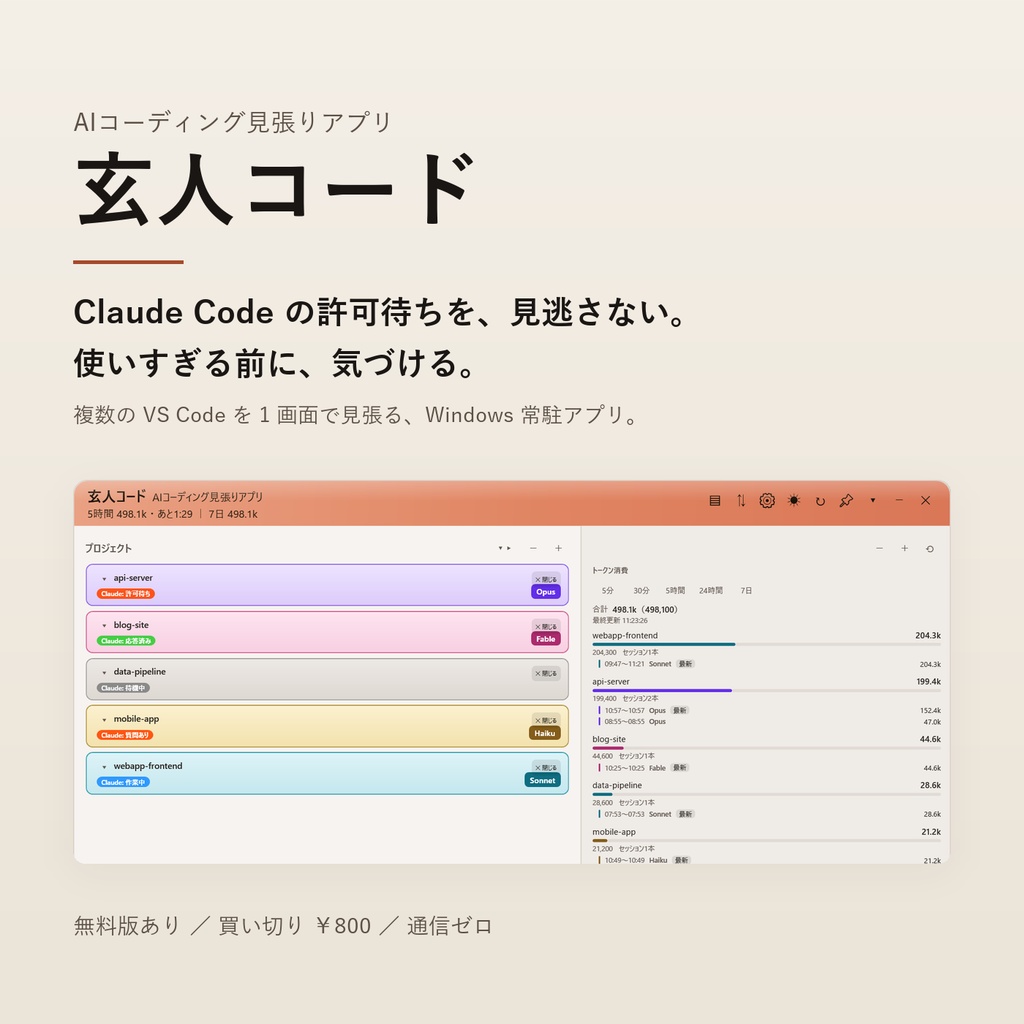Open settings gear in title bar
Screen dimensions: 1024x1024
[767, 500]
